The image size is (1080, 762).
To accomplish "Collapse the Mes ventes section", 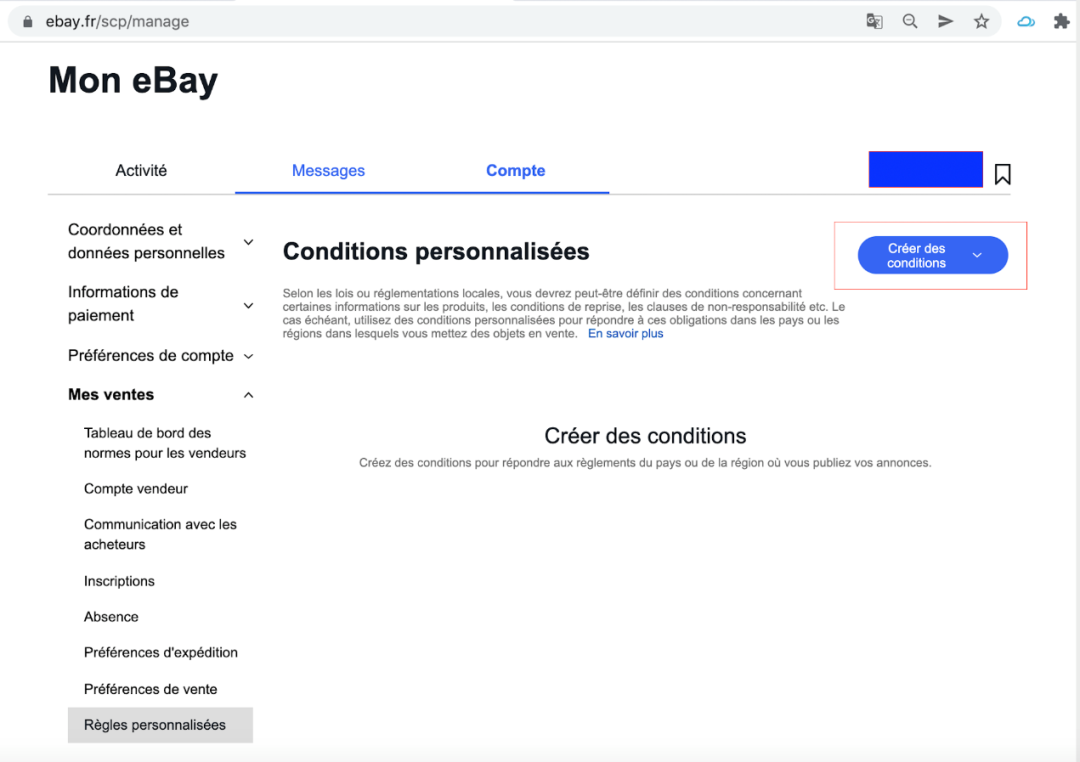I will point(160,395).
